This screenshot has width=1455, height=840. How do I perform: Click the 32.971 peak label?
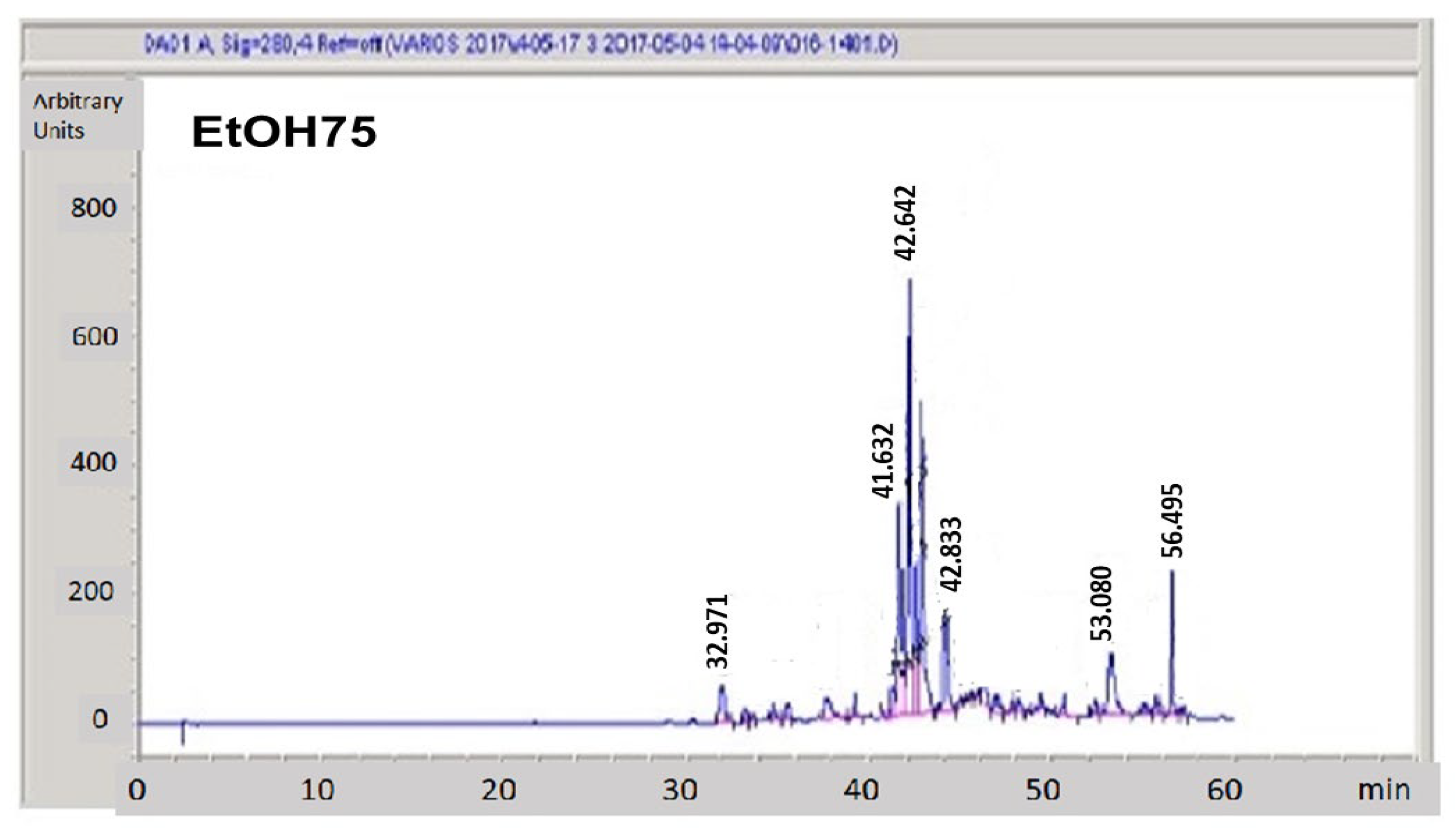click(x=718, y=631)
